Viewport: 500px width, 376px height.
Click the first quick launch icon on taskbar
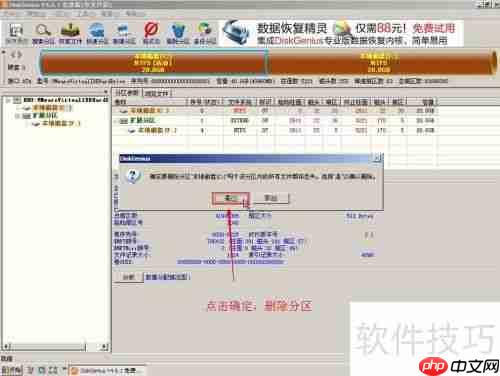coord(31,370)
